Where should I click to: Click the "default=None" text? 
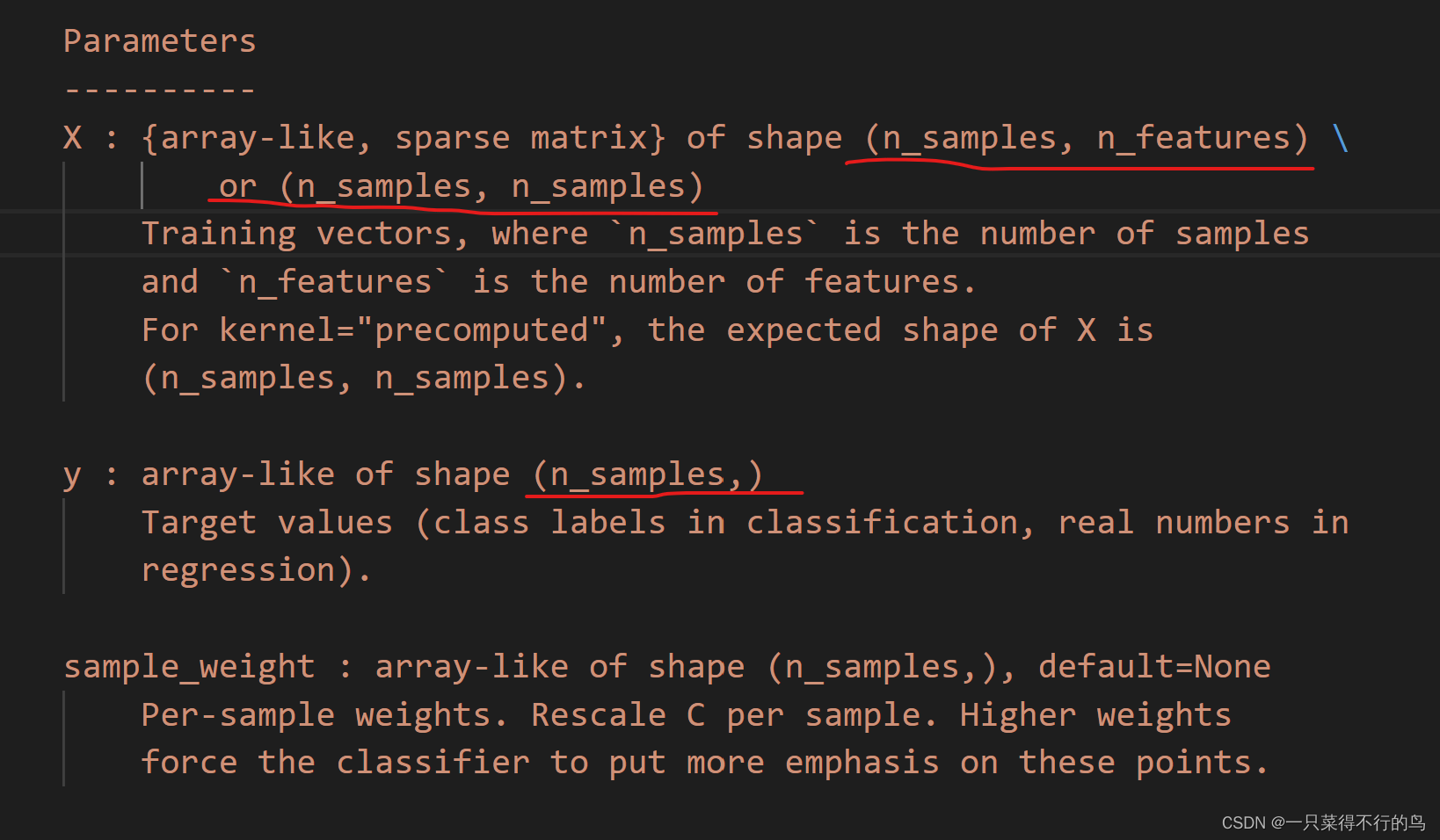[1153, 667]
